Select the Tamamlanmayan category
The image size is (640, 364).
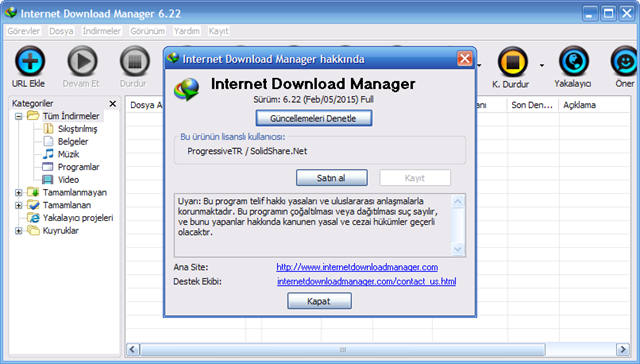75,192
